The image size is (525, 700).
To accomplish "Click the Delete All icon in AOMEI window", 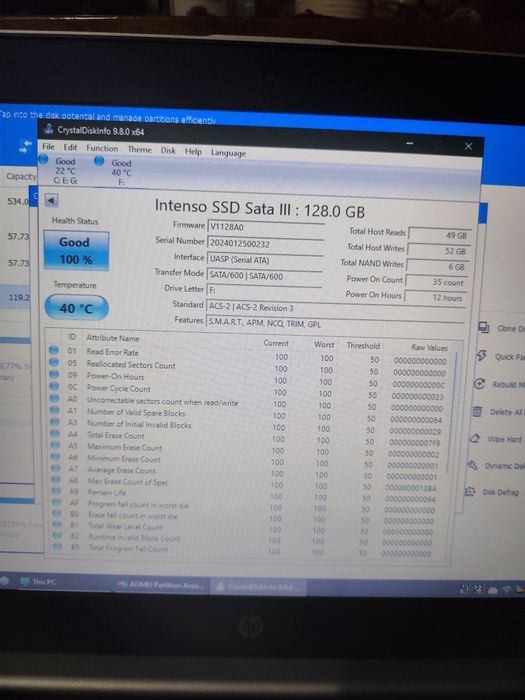I will [477, 411].
